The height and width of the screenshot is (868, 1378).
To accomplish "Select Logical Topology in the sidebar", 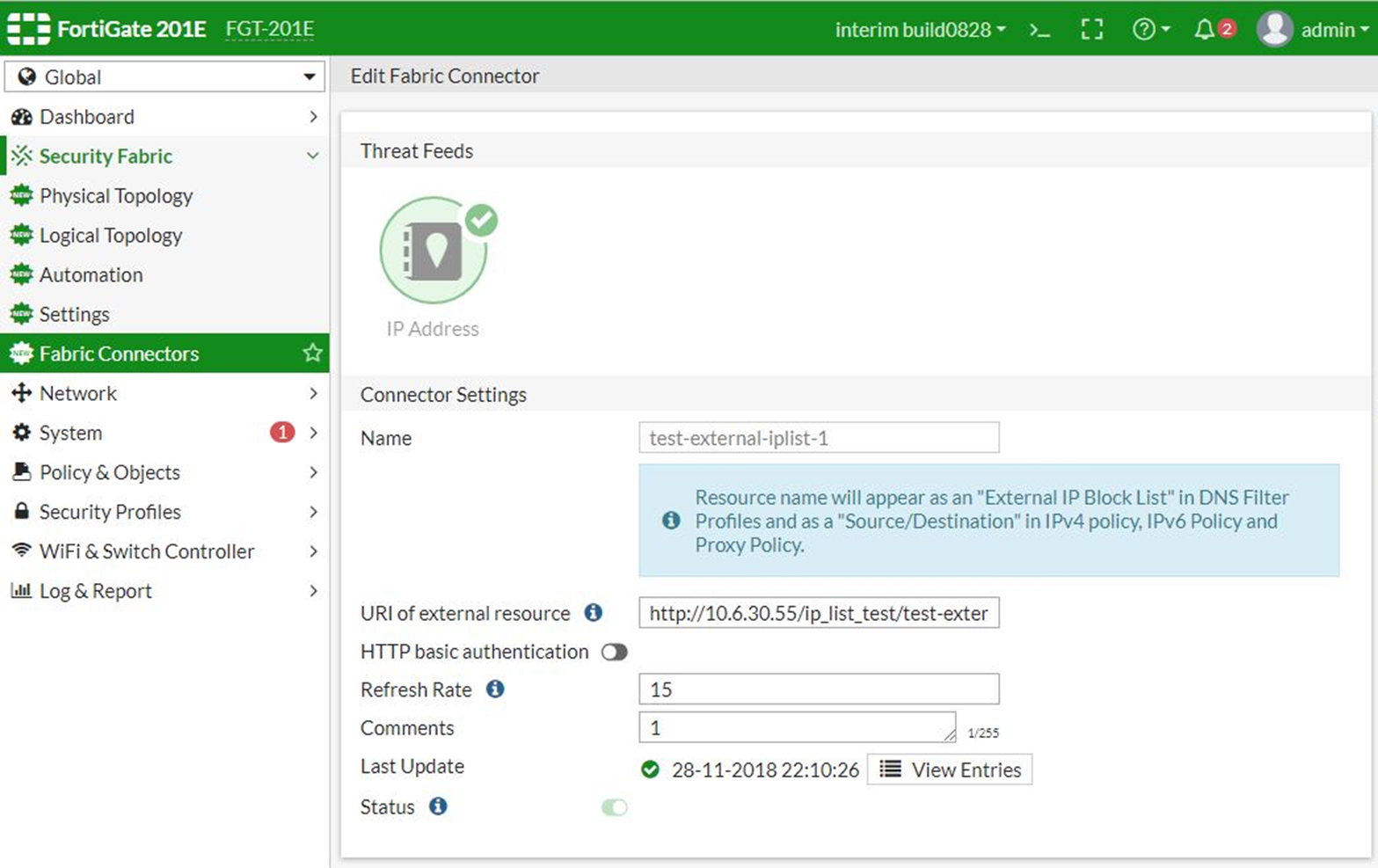I will [111, 235].
